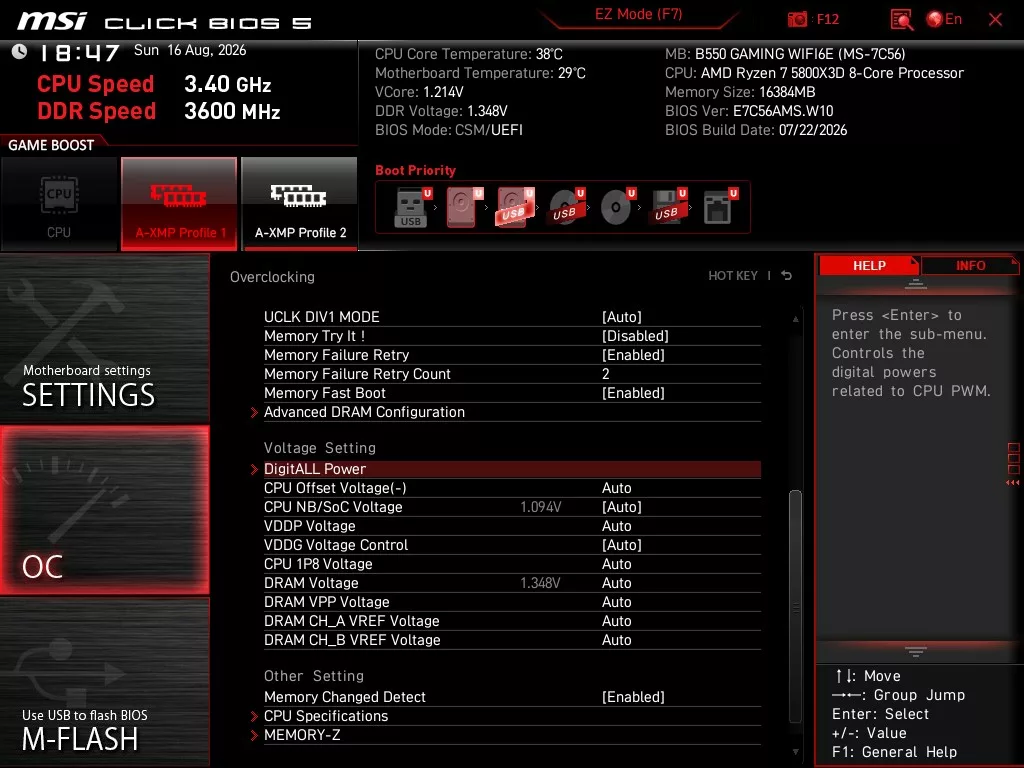The height and width of the screenshot is (768, 1024).
Task: Switch to the INFO tab
Action: [970, 266]
